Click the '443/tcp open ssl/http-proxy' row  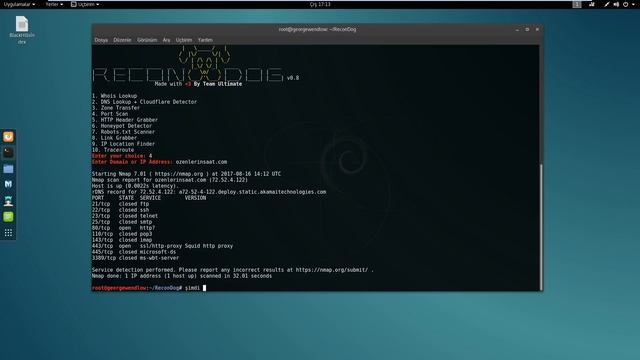162,246
